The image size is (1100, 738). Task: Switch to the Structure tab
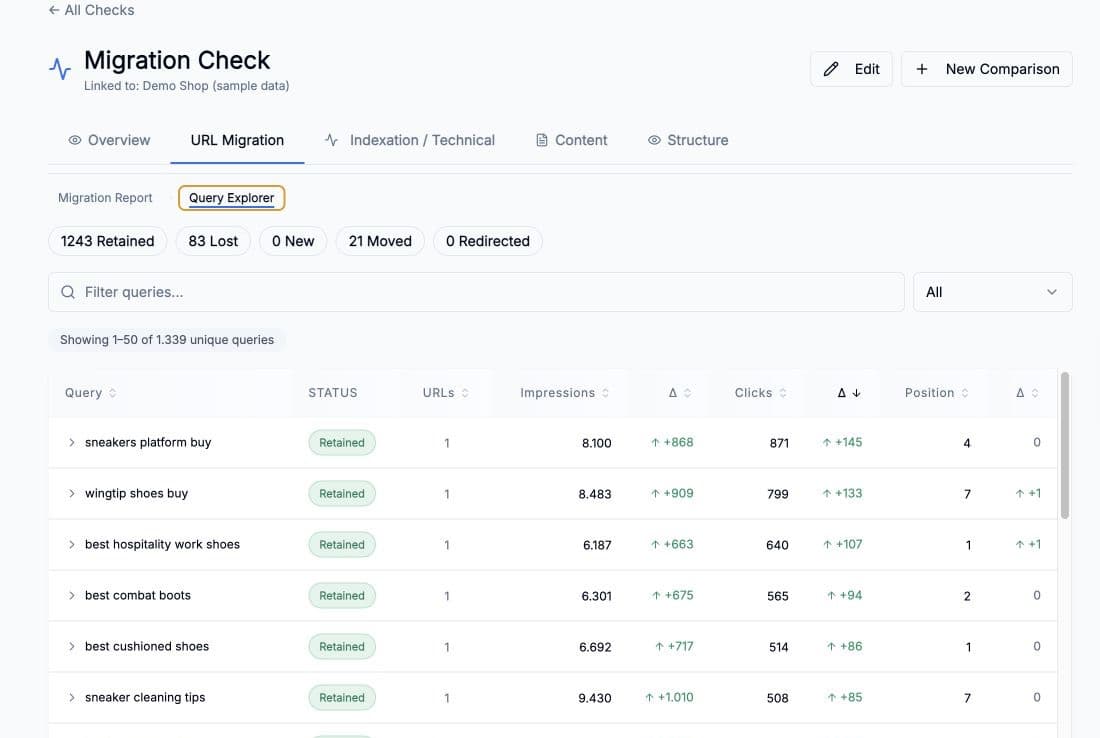(688, 140)
